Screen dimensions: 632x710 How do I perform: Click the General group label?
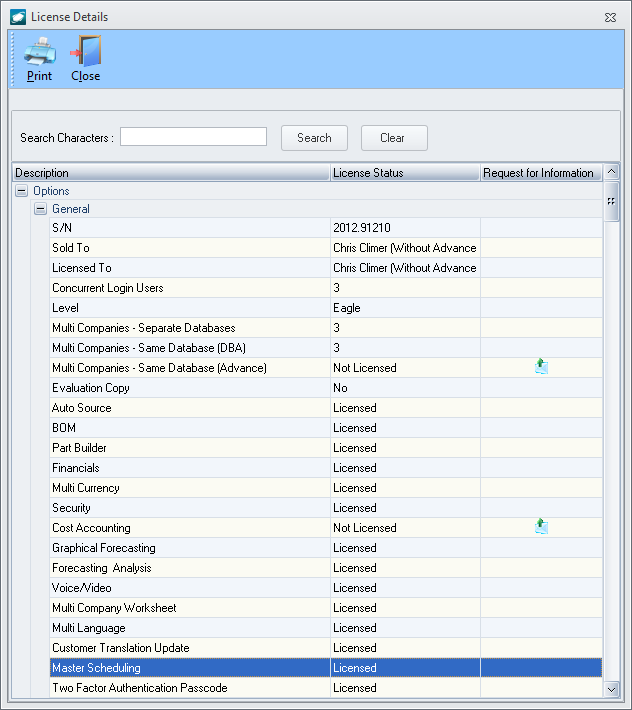click(71, 209)
